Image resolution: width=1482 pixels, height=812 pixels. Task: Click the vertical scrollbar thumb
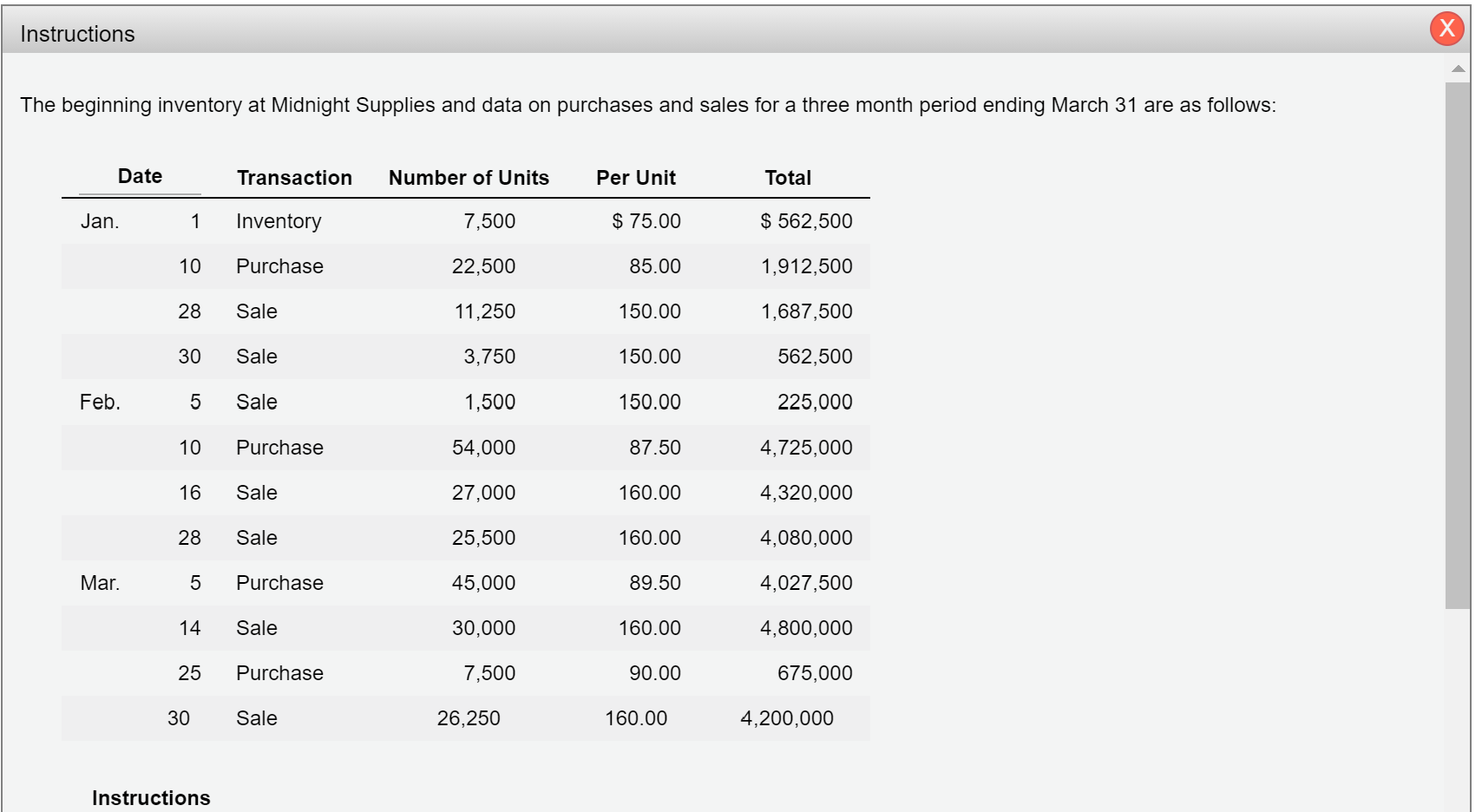click(1458, 345)
